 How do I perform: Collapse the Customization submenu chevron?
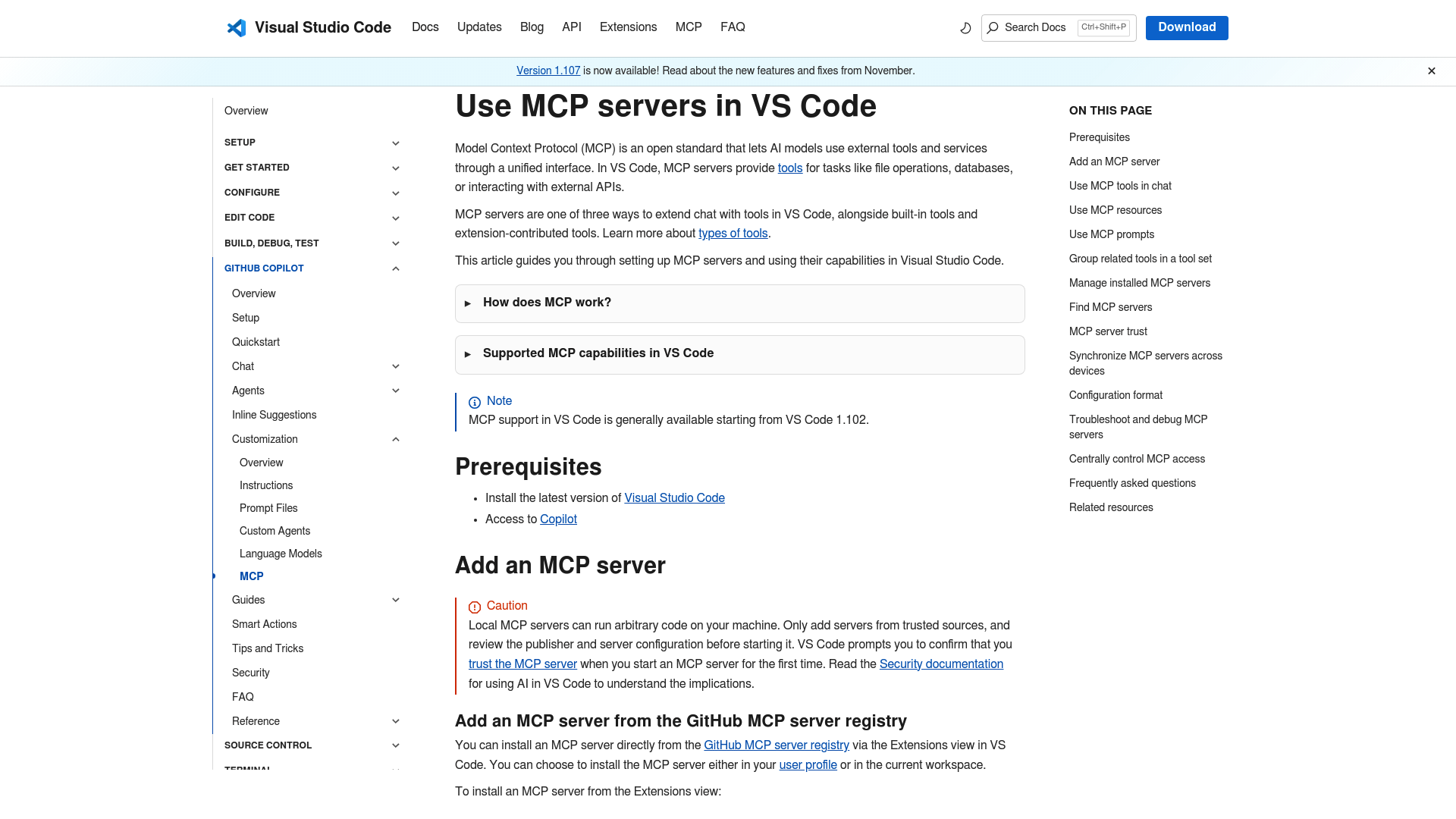[x=395, y=439]
